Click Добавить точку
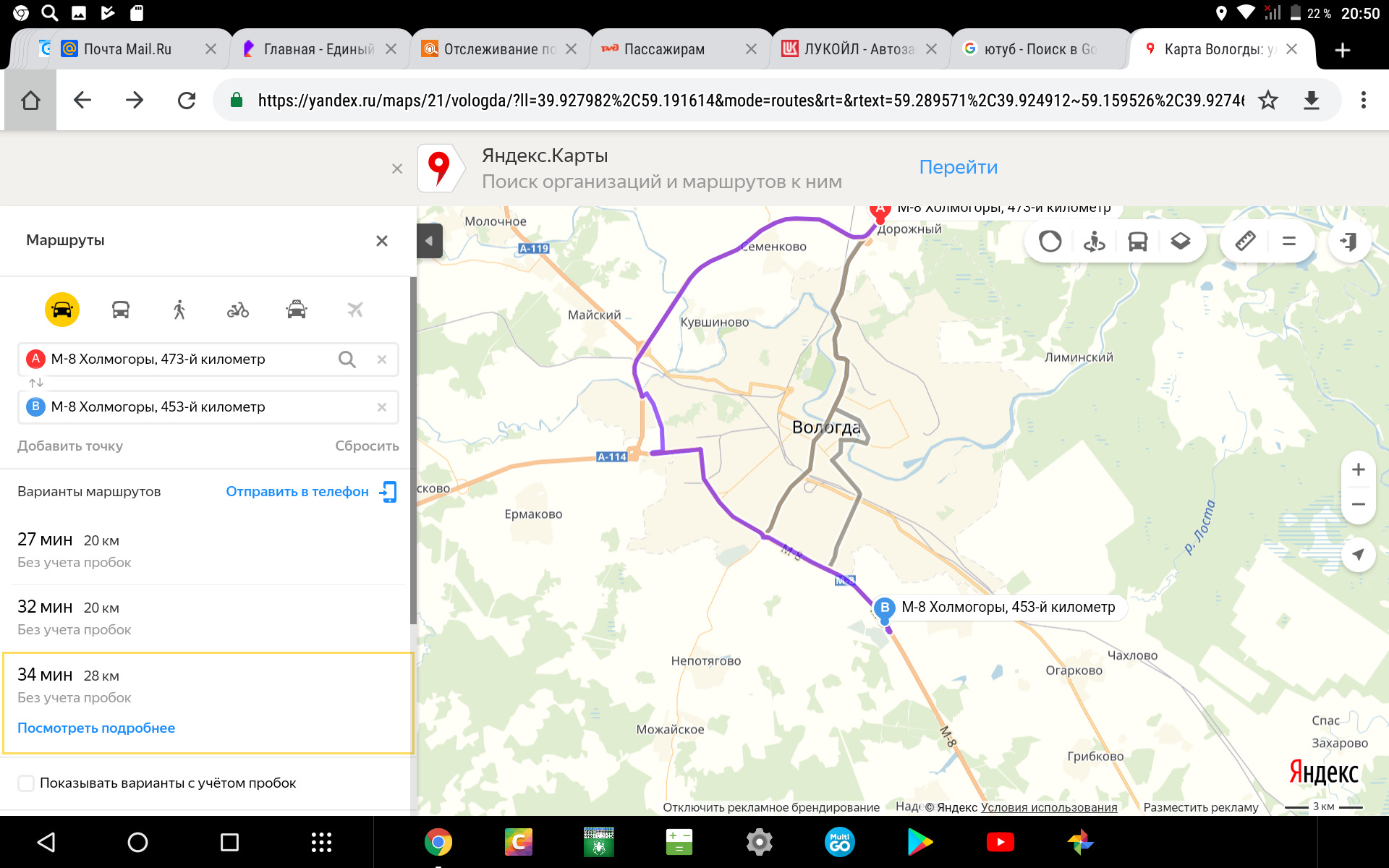This screenshot has width=1389, height=868. [x=70, y=446]
